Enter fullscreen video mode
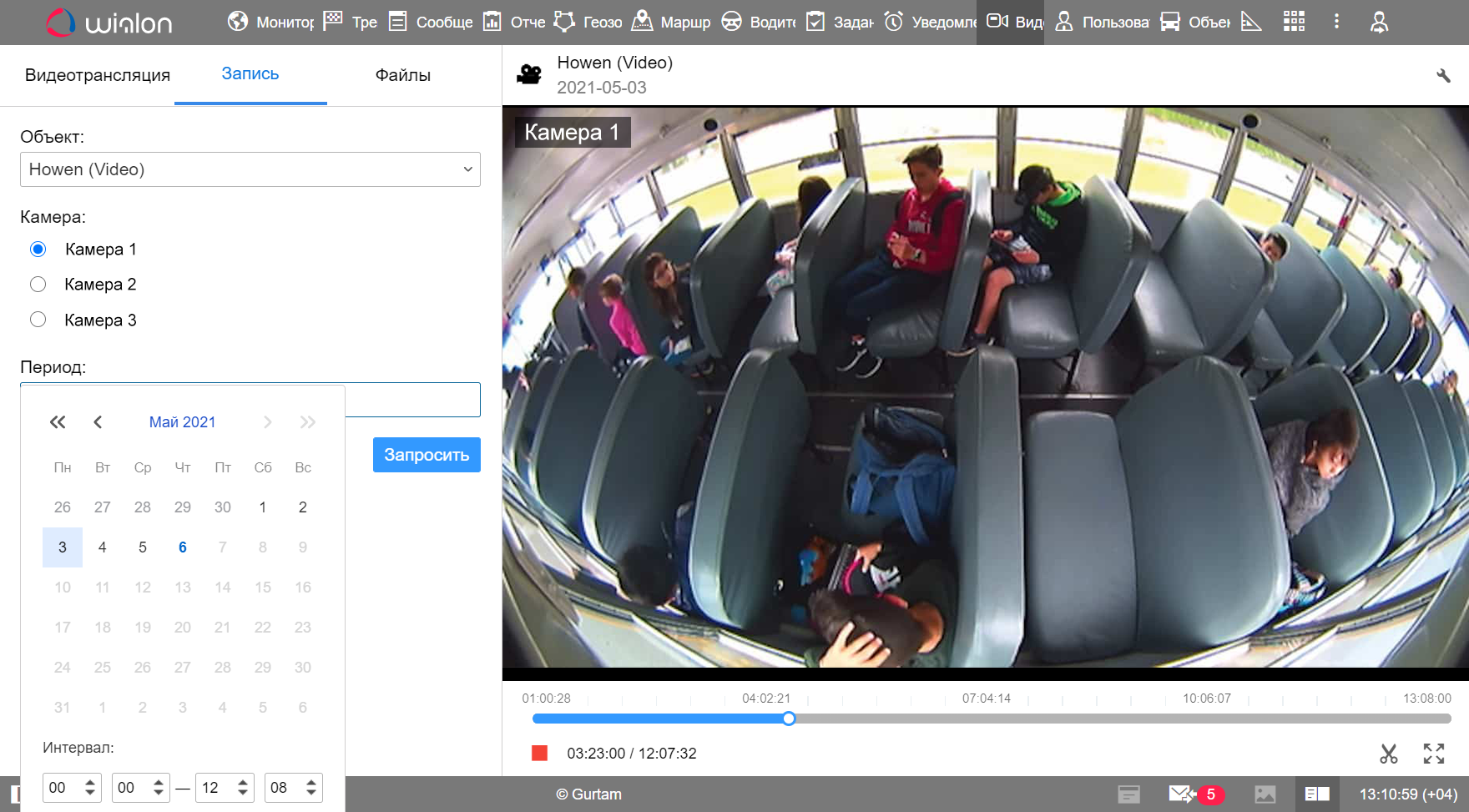Image resolution: width=1469 pixels, height=812 pixels. click(x=1433, y=754)
